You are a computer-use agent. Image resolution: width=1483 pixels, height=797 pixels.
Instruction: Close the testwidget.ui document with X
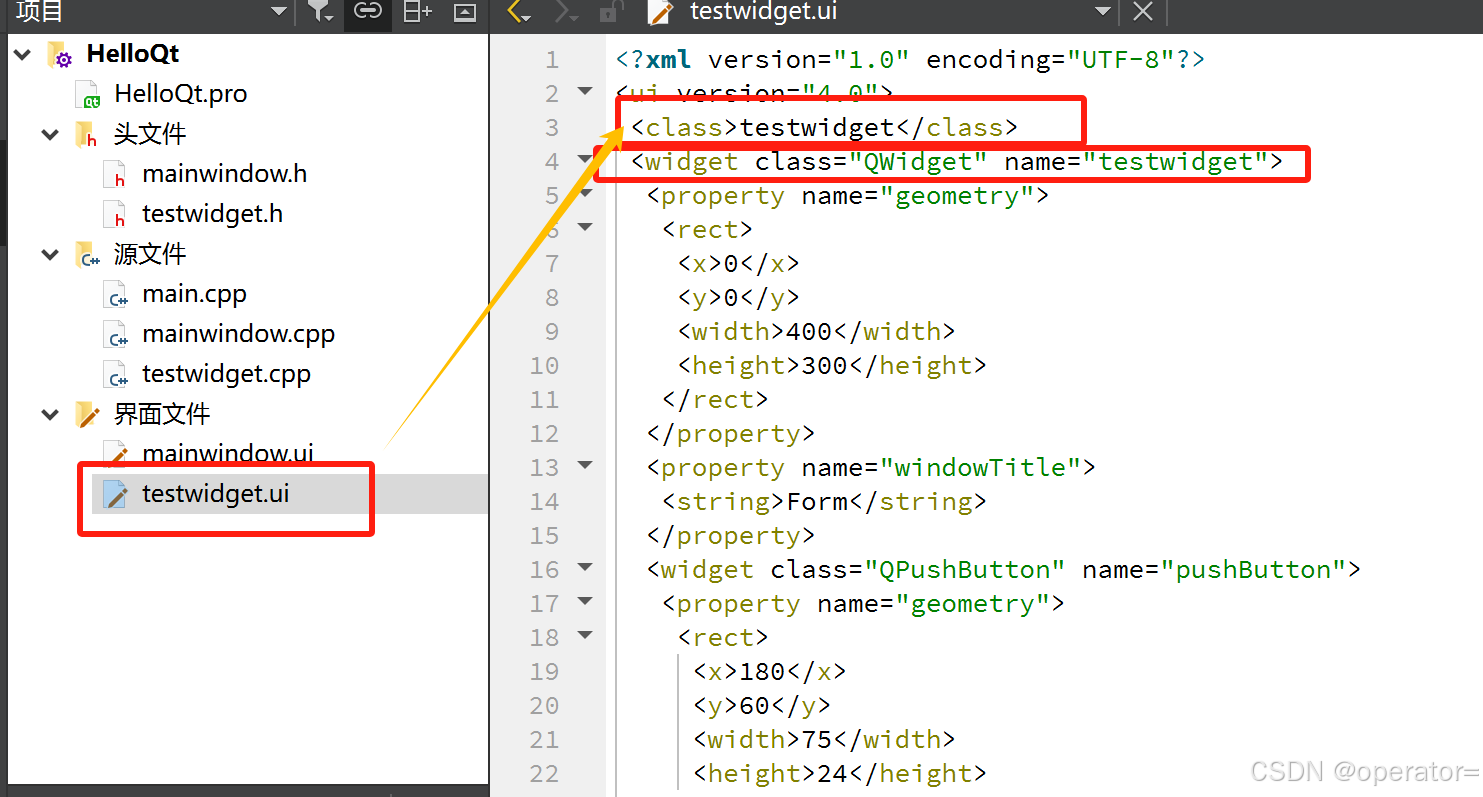[1143, 12]
